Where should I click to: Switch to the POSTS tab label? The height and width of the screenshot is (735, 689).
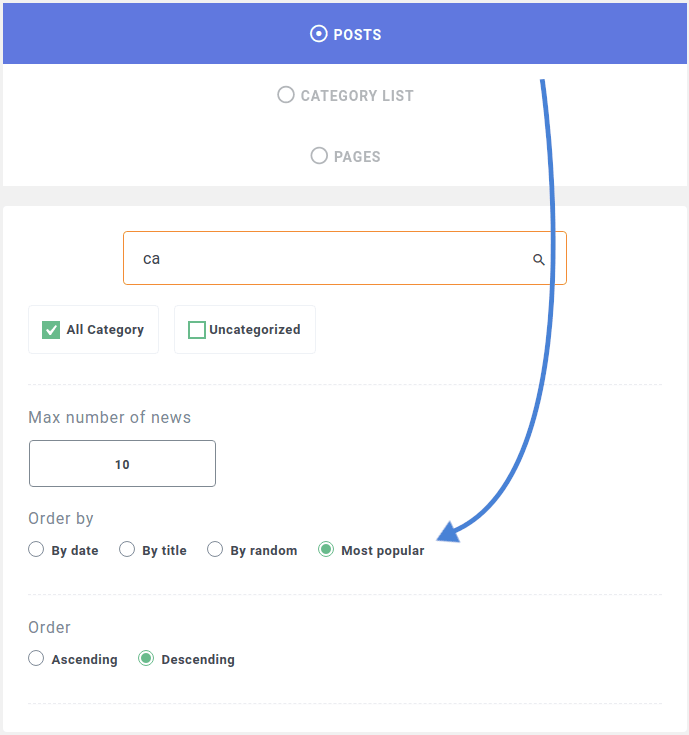pos(357,35)
